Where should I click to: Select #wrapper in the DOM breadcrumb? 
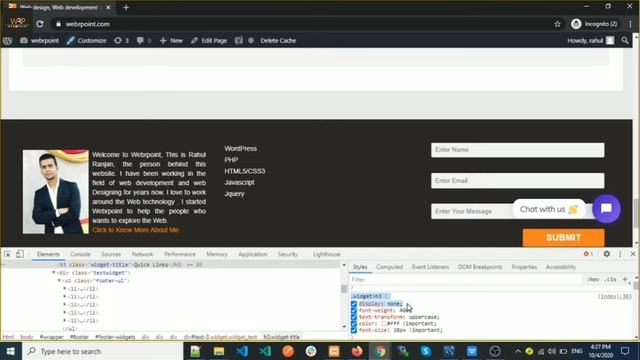point(51,337)
